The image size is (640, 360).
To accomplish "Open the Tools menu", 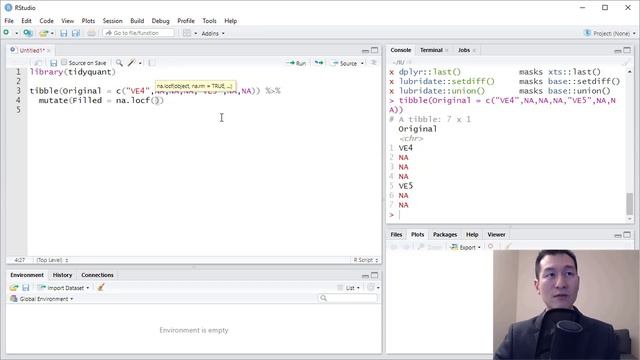I will (209, 21).
